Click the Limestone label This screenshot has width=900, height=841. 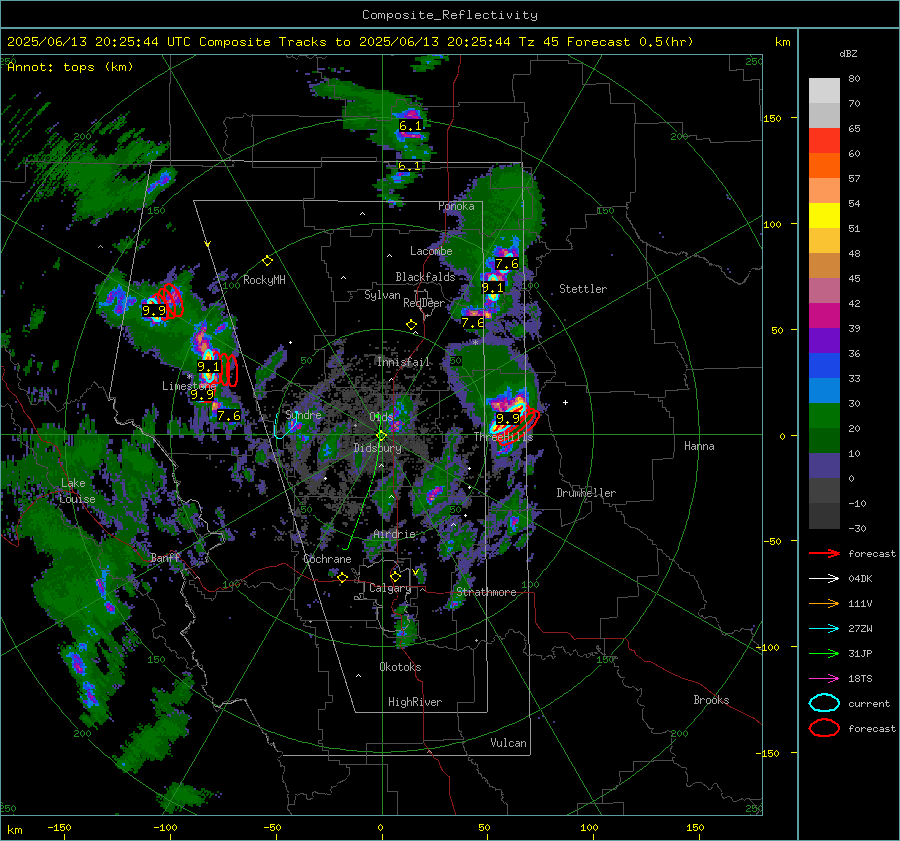[189, 386]
